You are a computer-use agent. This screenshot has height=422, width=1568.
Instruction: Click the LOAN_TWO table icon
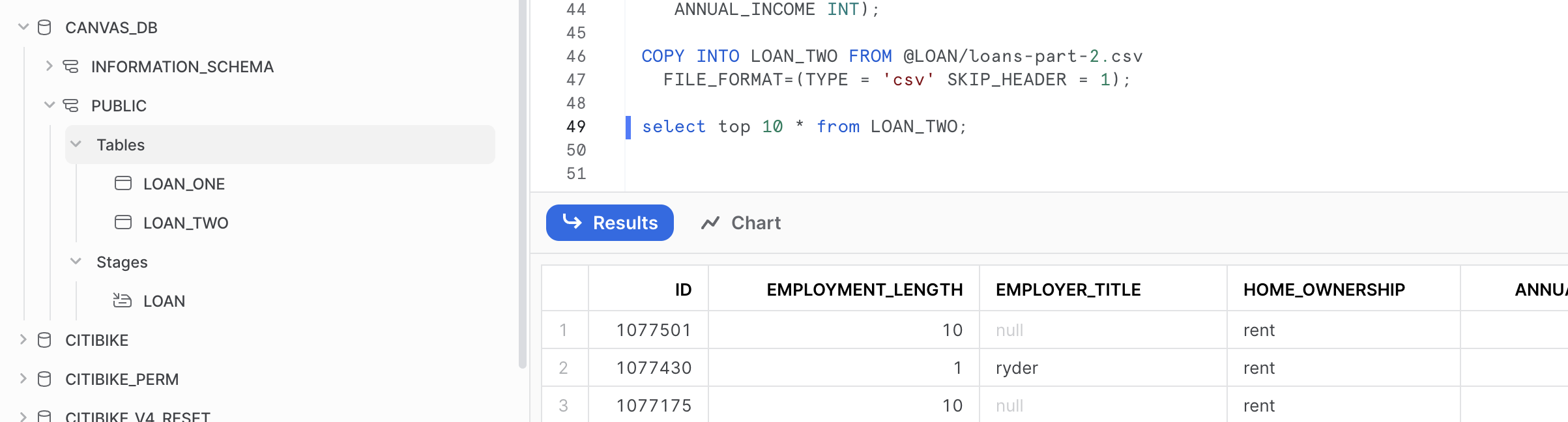click(x=123, y=223)
